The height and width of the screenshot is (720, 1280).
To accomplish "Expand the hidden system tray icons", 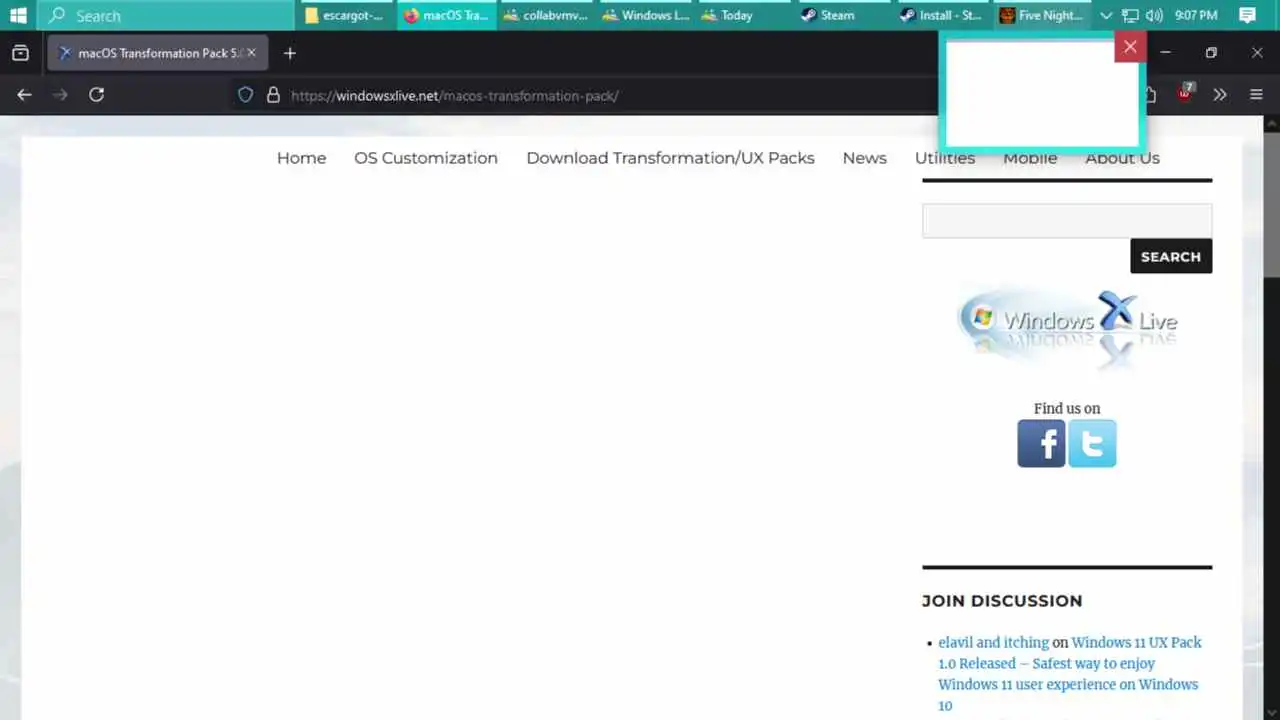I will tap(1106, 15).
